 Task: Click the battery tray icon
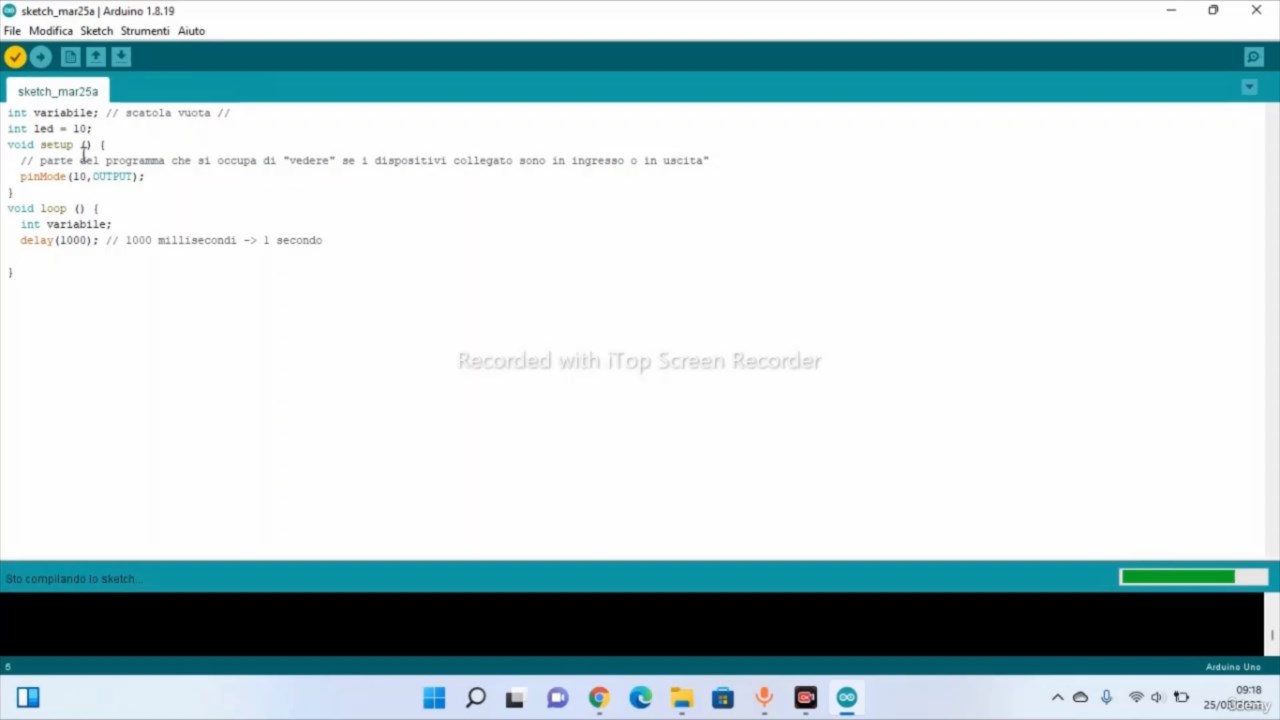(1181, 698)
